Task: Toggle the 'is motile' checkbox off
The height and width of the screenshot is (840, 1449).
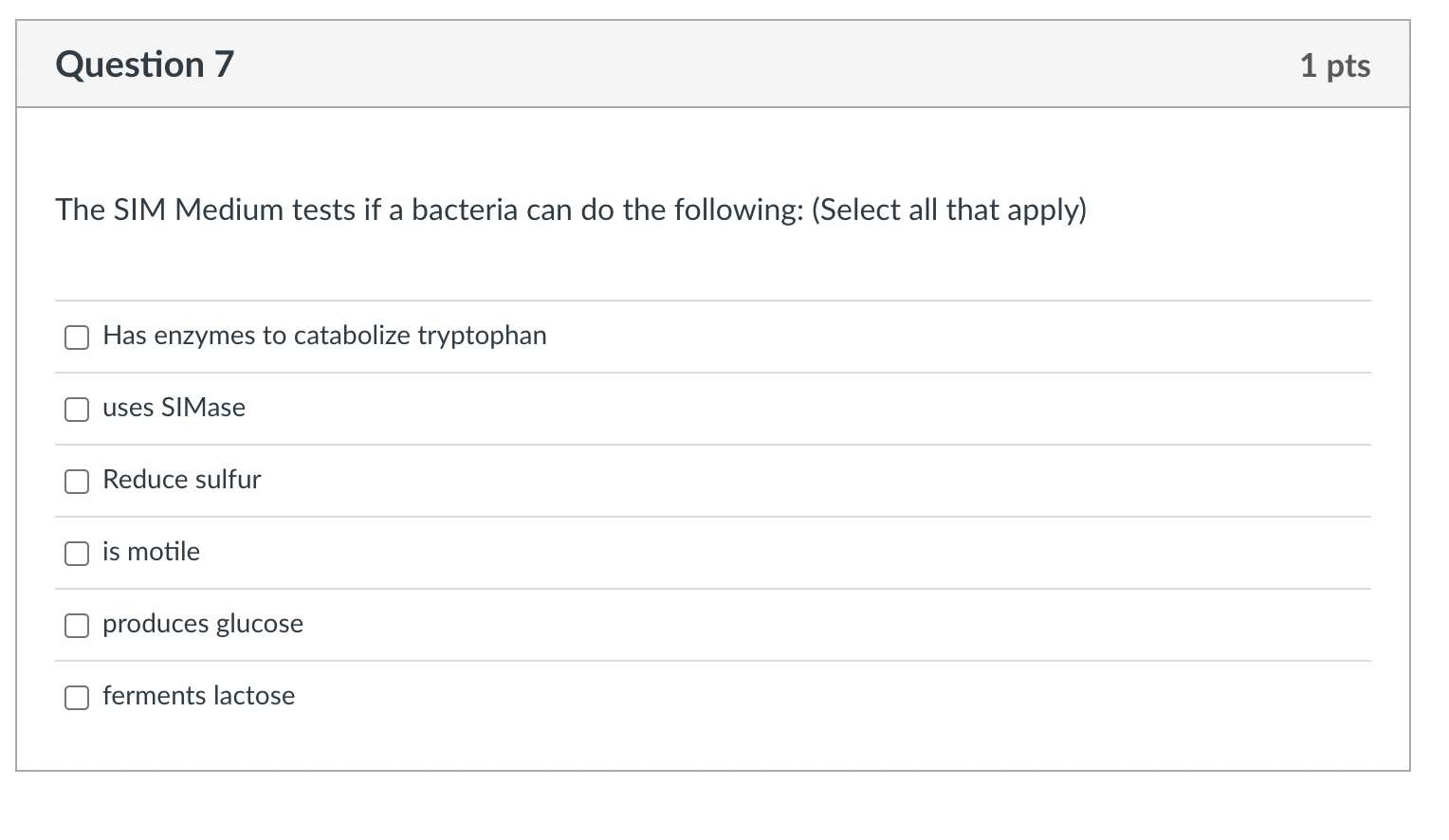Action: tap(76, 553)
